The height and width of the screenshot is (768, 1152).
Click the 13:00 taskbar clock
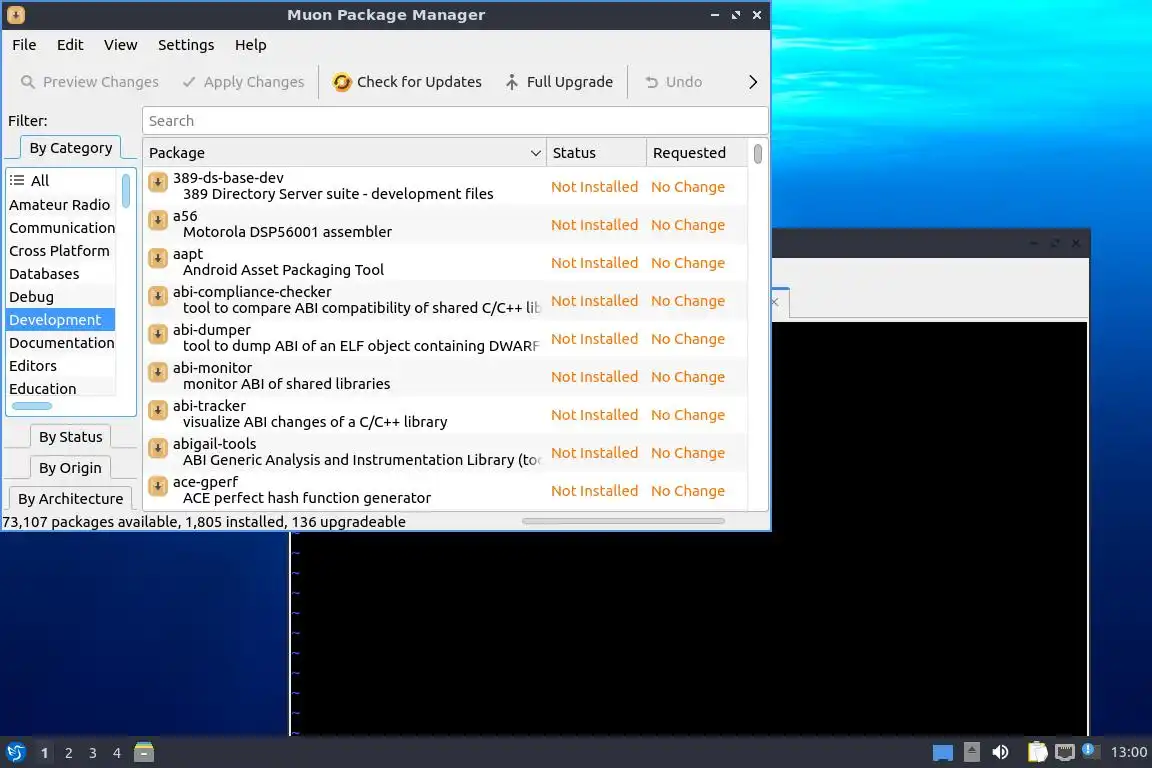point(1128,752)
